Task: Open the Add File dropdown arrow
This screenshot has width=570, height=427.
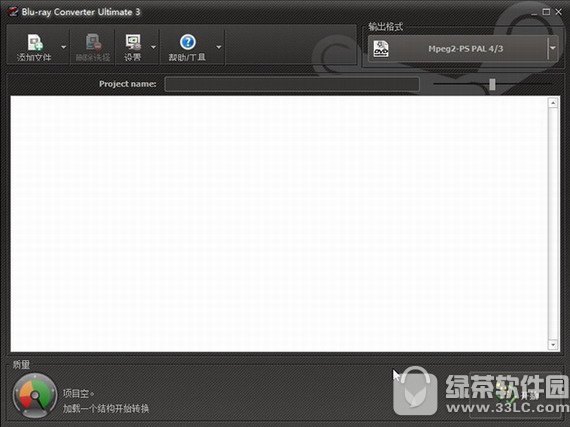Action: (x=64, y=47)
